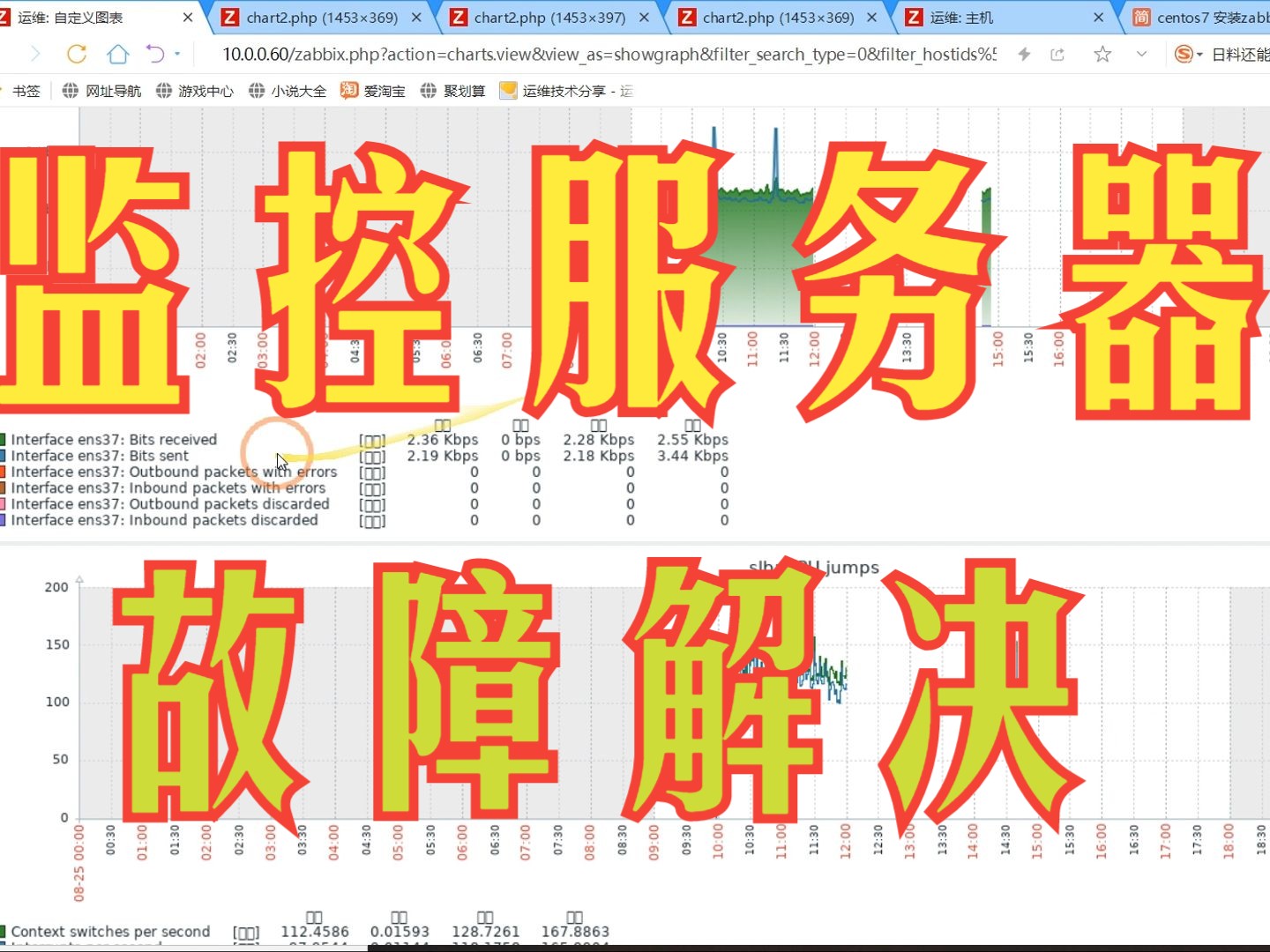Click the 运维技术分享 bookmark folder icon

click(508, 90)
